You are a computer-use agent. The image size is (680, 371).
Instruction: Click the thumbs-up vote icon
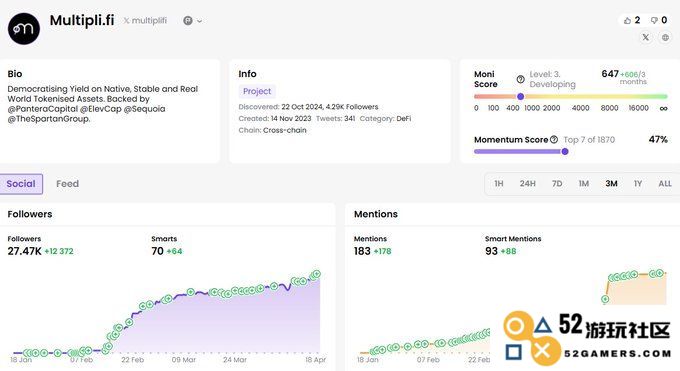tap(627, 20)
